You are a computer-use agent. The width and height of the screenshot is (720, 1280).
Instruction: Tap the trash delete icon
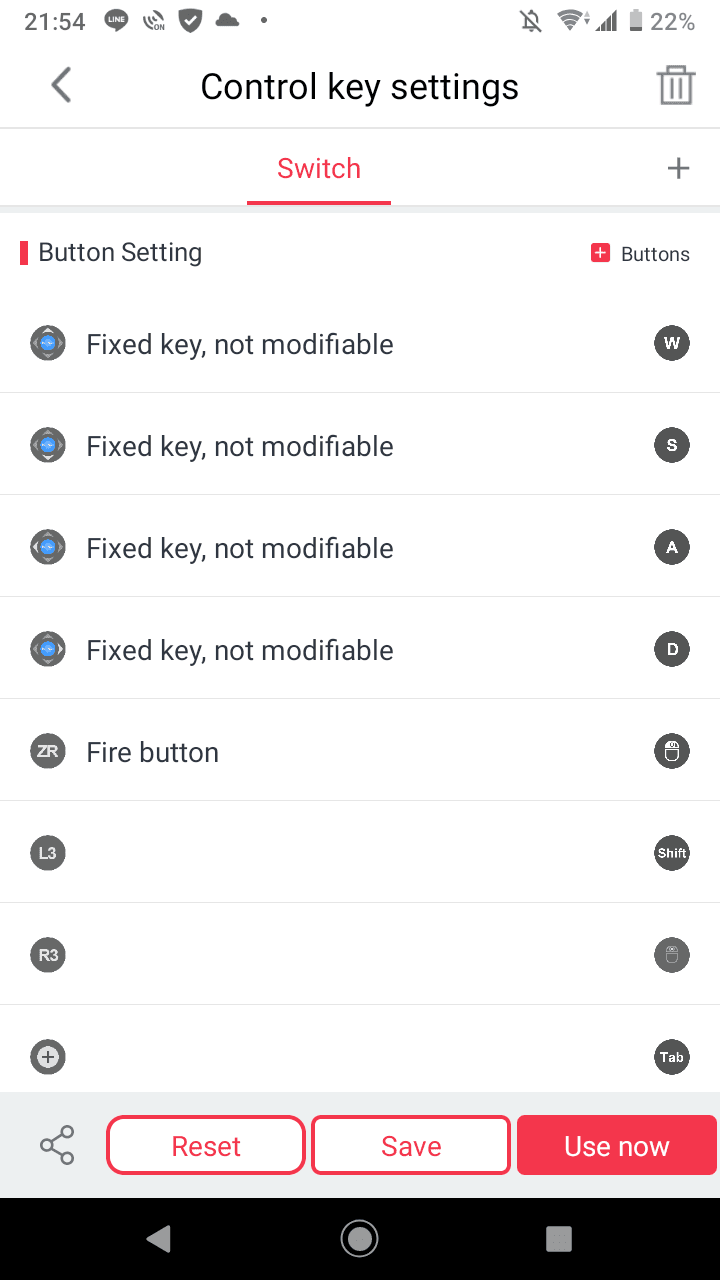[676, 86]
